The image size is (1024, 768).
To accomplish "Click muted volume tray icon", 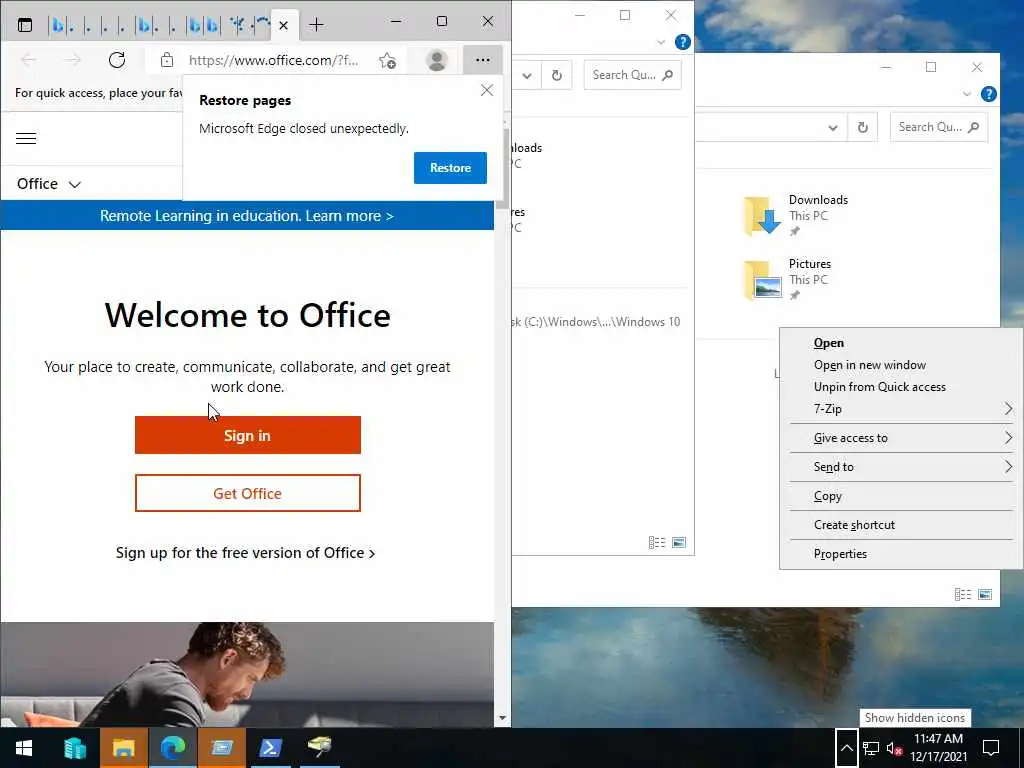I will [x=894, y=748].
